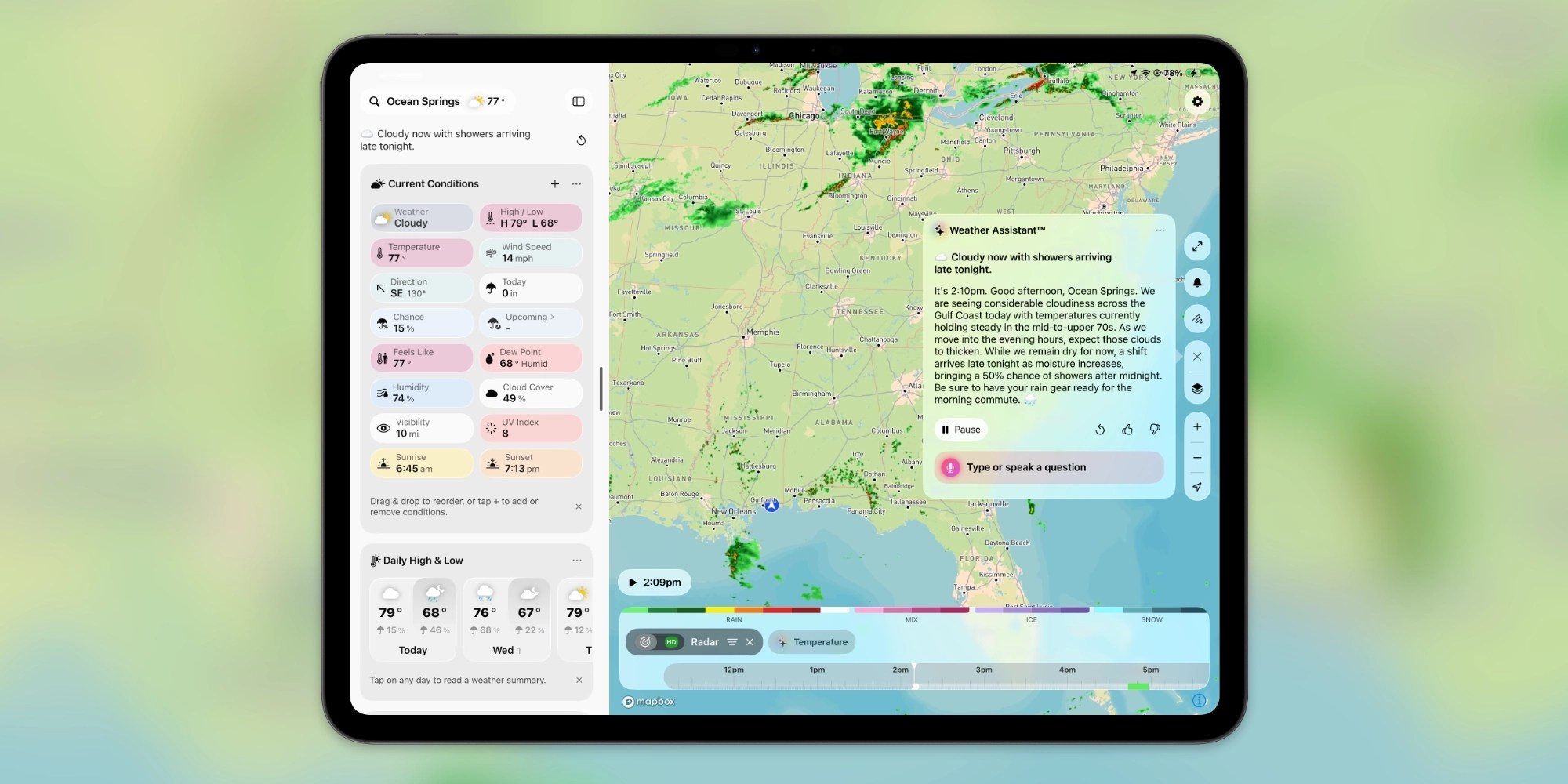Zoom out on the map
This screenshot has width=1568, height=784.
[1197, 458]
